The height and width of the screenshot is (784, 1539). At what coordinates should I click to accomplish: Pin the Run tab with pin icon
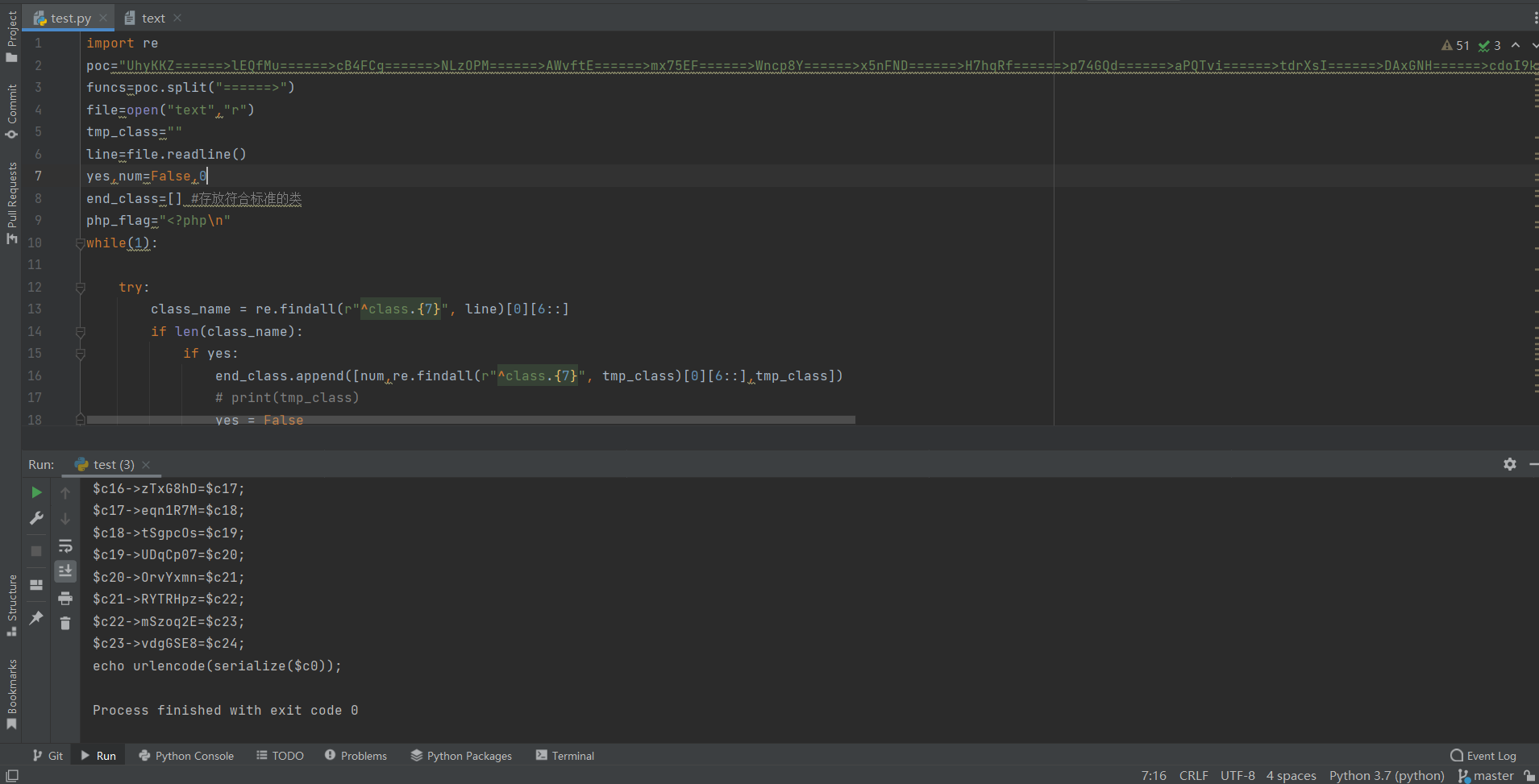click(36, 618)
